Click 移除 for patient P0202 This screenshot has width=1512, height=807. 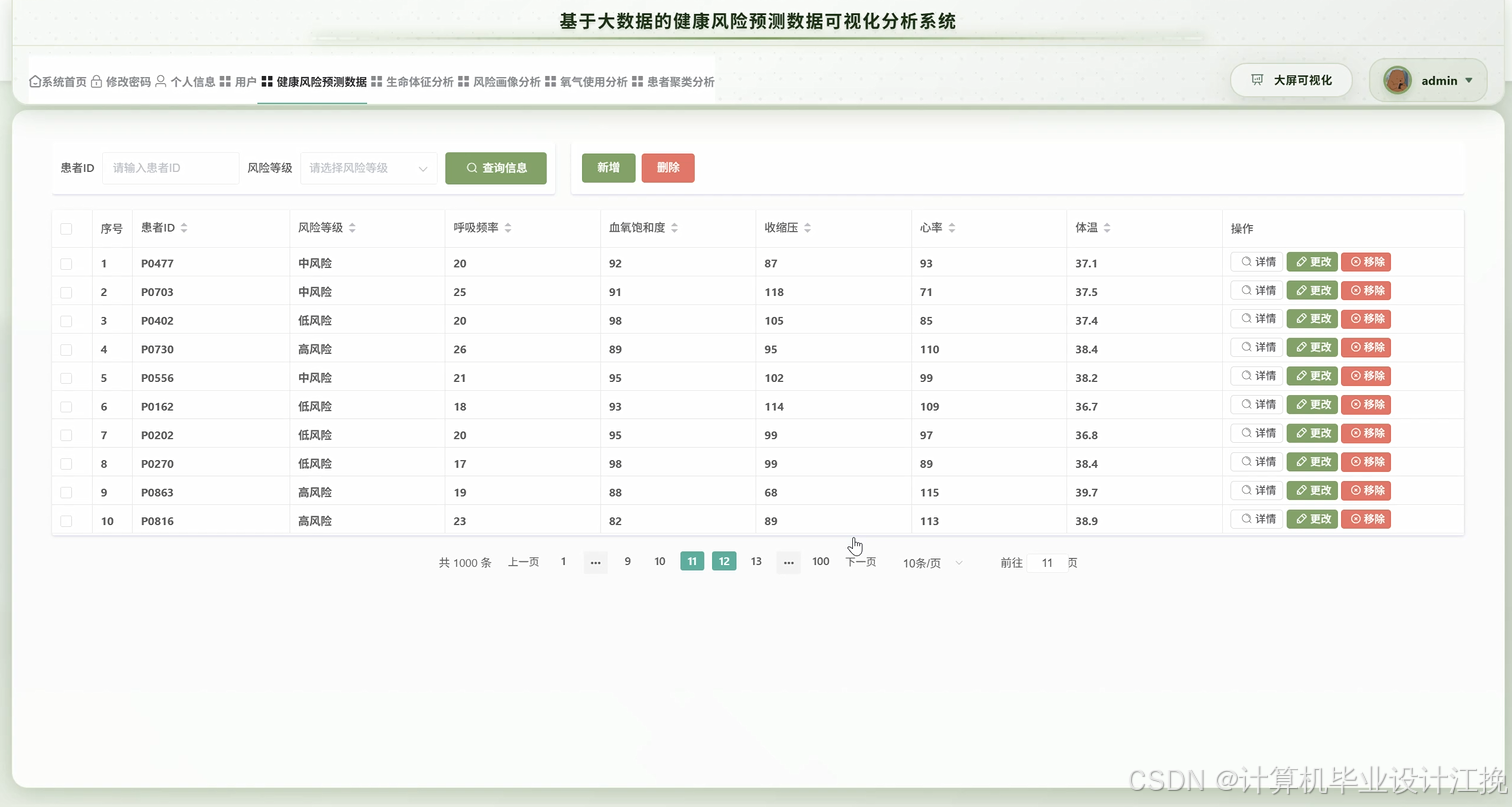(1366, 433)
